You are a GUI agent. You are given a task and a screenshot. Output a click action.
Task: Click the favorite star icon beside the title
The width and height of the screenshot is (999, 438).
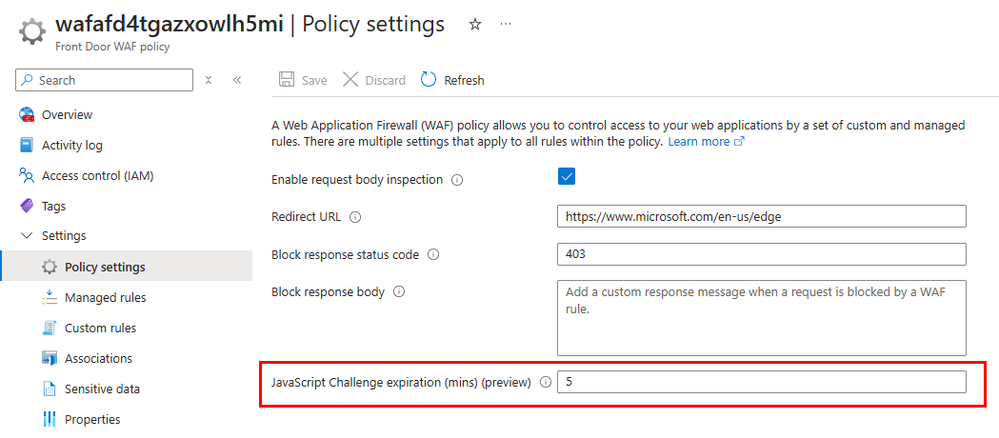(x=475, y=24)
